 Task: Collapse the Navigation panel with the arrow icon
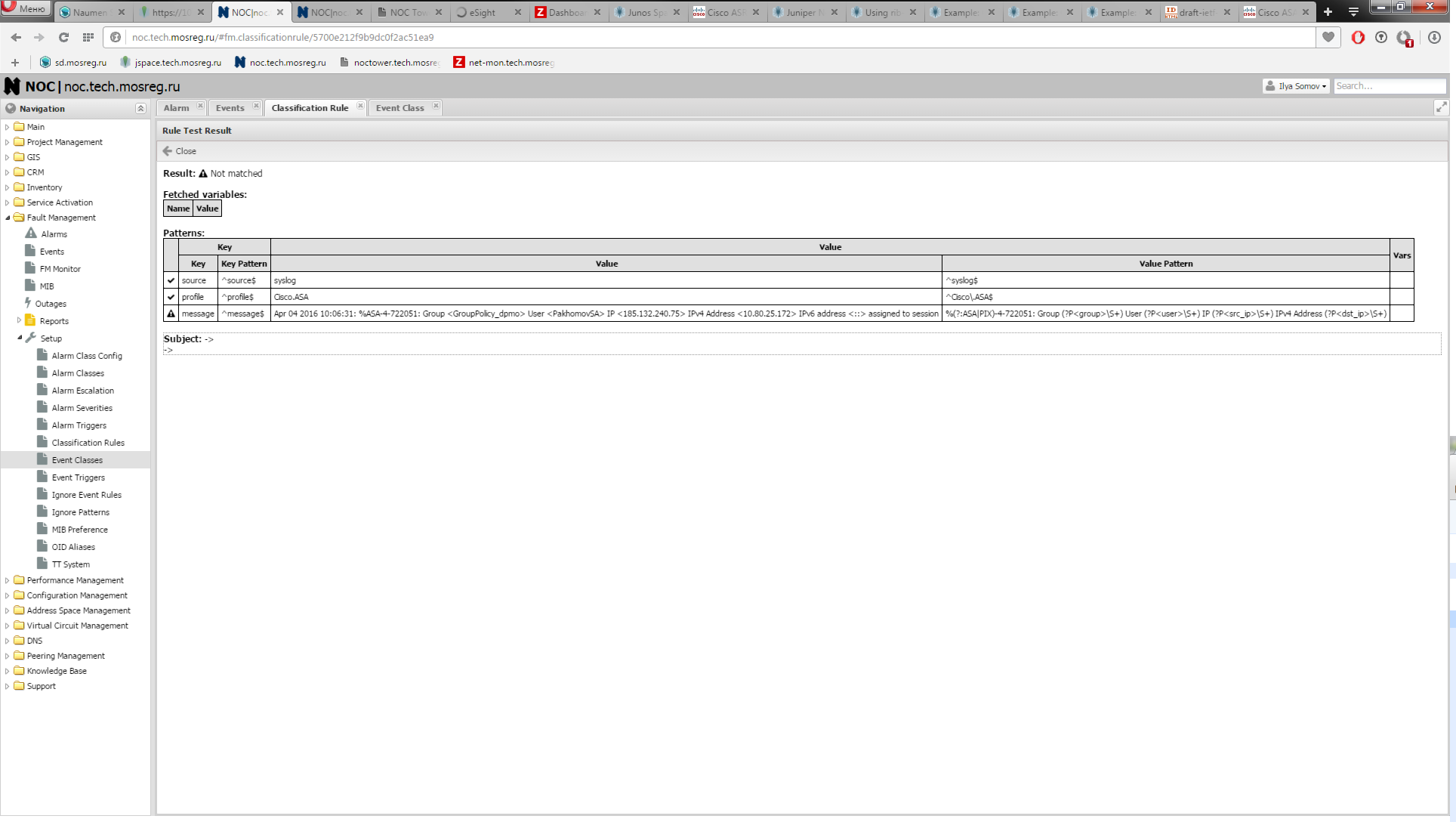point(140,109)
